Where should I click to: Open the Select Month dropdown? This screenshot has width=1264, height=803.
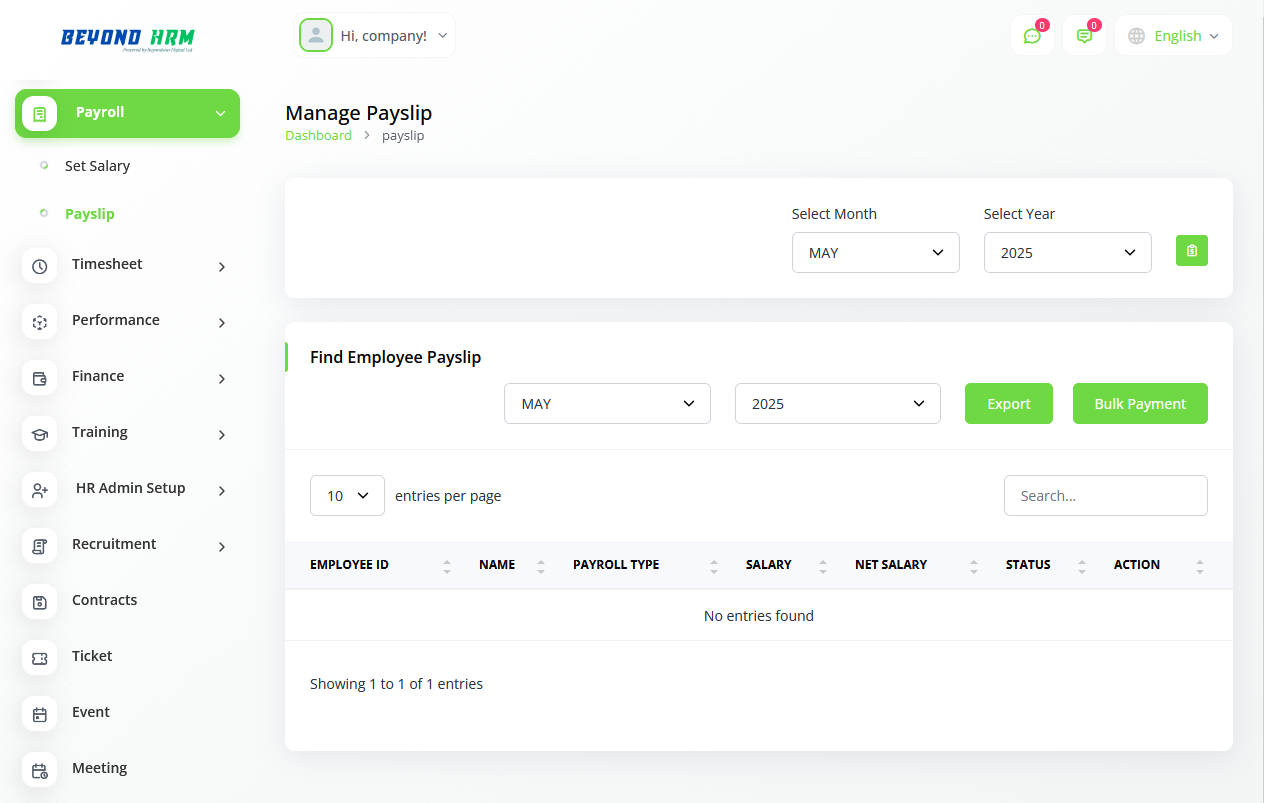tap(875, 253)
